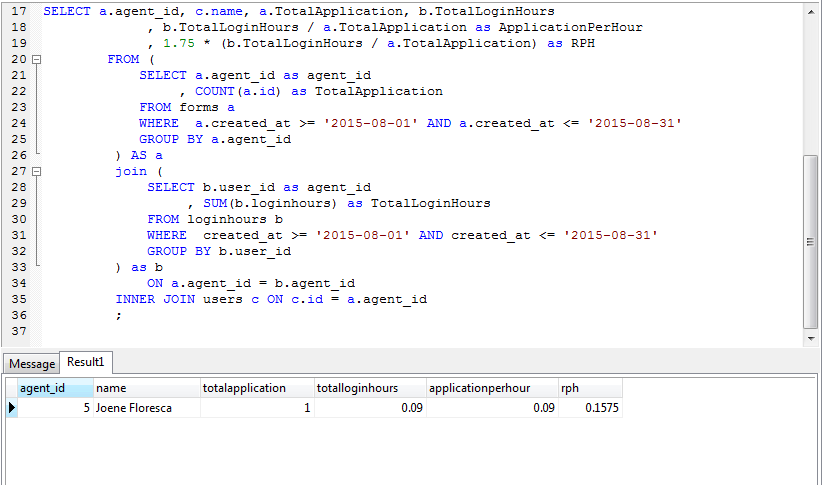The image size is (822, 485).
Task: Sort by the agent_id column header
Action: [x=55, y=388]
